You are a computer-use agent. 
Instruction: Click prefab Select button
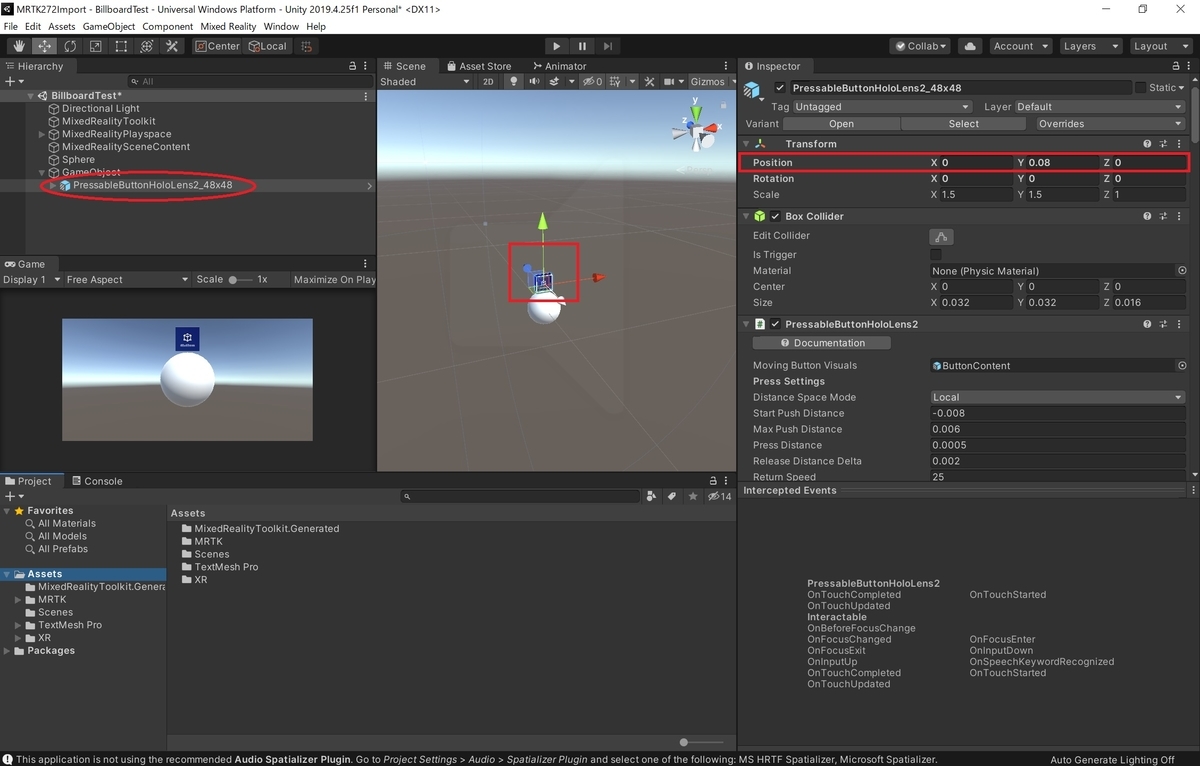964,124
